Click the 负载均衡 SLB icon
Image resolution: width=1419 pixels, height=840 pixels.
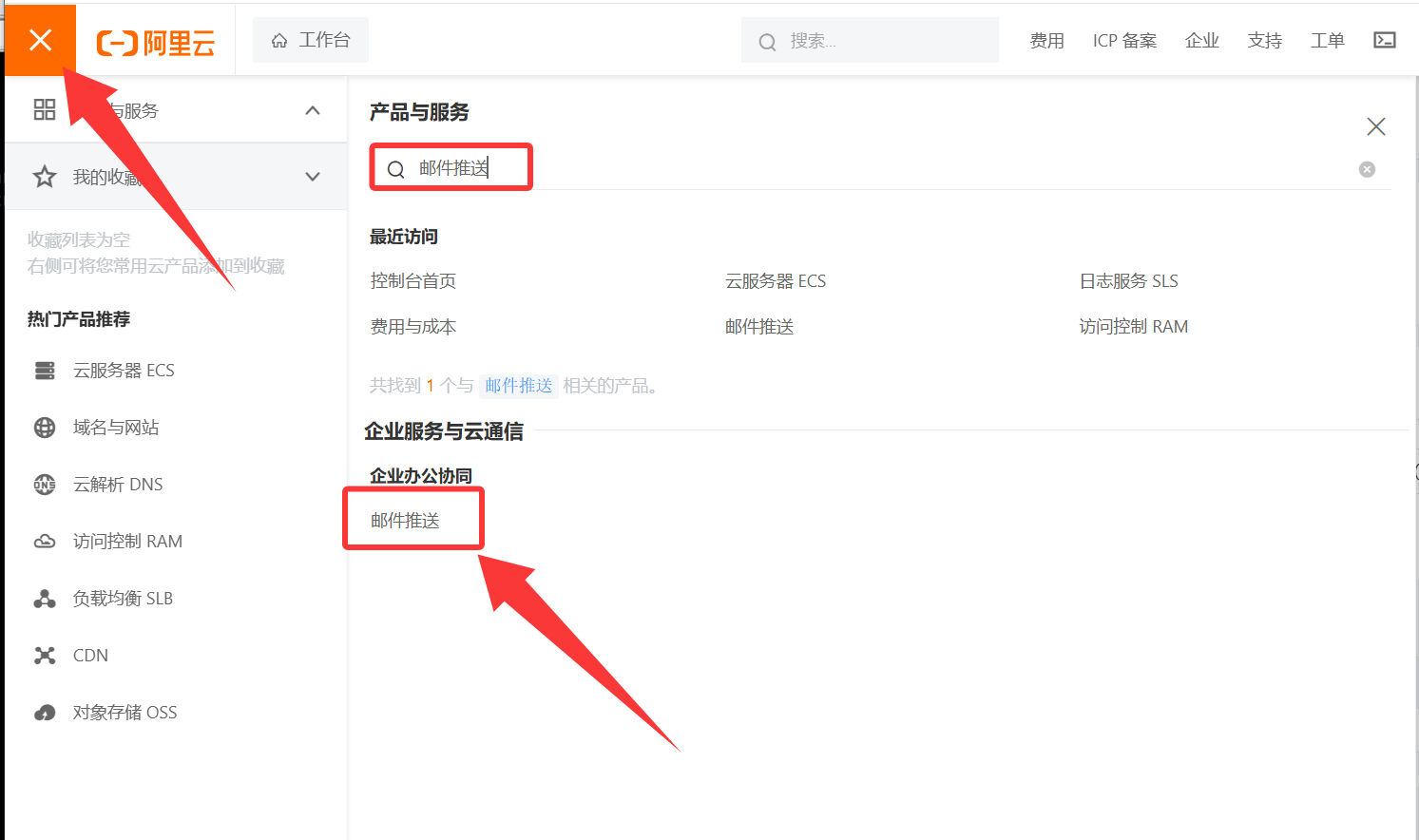[45, 599]
